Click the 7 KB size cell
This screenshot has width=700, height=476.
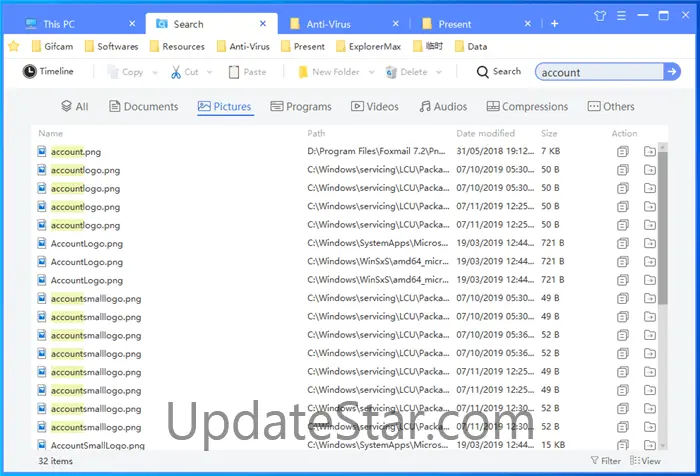pos(550,151)
